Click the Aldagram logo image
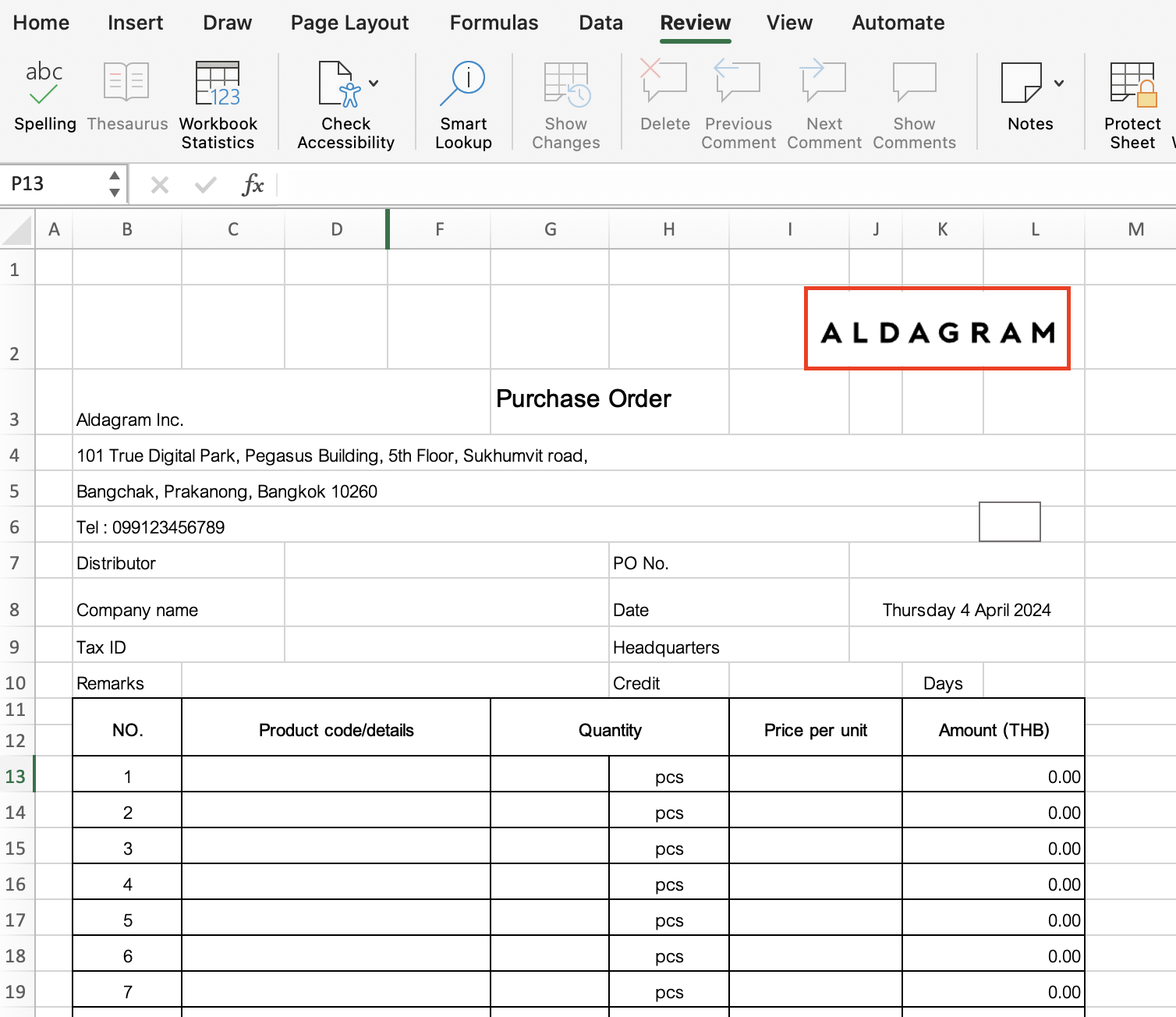The height and width of the screenshot is (1017, 1176). pos(937,328)
